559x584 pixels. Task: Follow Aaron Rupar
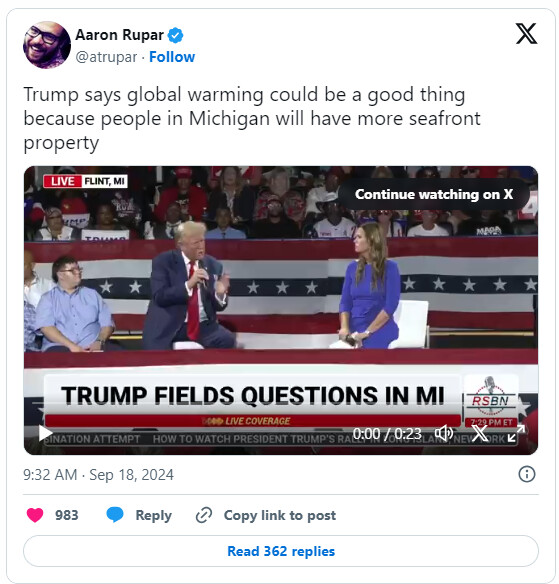(172, 57)
